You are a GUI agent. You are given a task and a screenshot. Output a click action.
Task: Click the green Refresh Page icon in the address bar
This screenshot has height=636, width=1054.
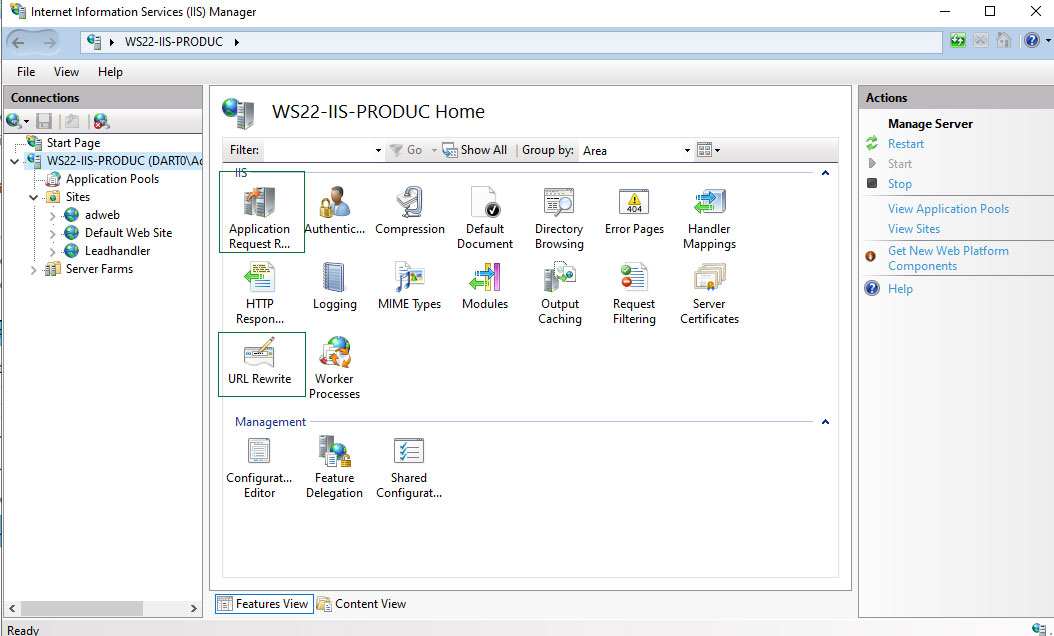(957, 41)
